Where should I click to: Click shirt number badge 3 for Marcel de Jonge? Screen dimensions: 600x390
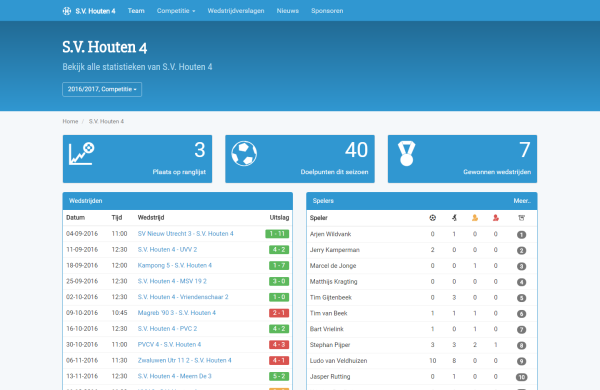point(521,266)
